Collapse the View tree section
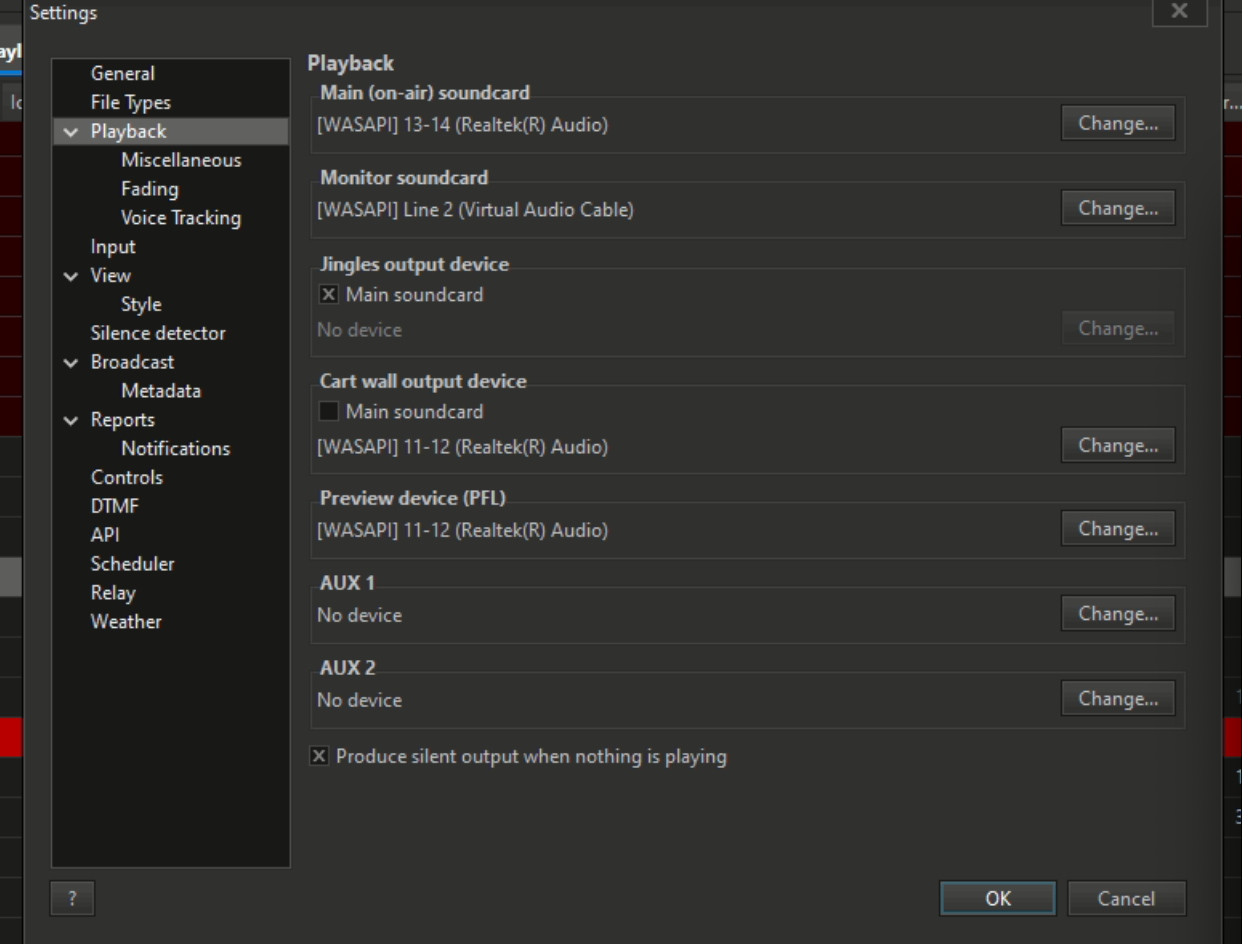Screen dimensions: 1242x944 [x=71, y=276]
